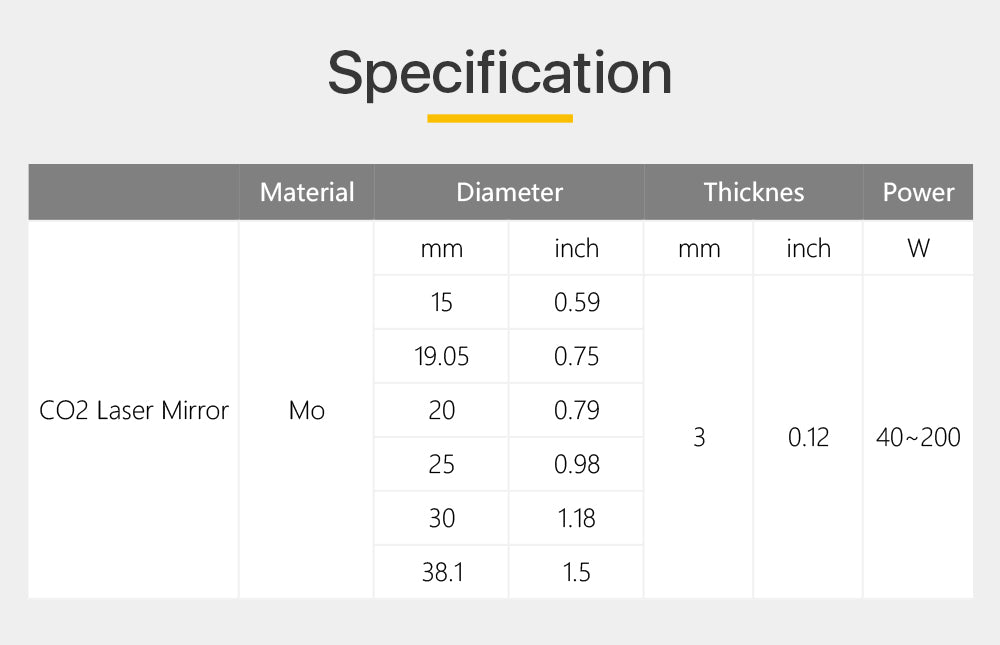The height and width of the screenshot is (645, 1000).
Task: Select the 40~200 power value
Action: (918, 437)
